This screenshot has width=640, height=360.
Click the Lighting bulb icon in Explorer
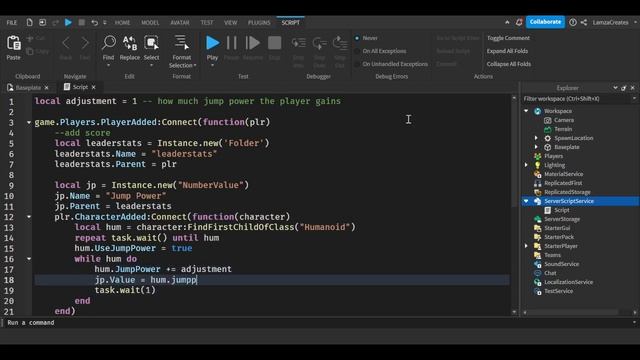pos(538,165)
